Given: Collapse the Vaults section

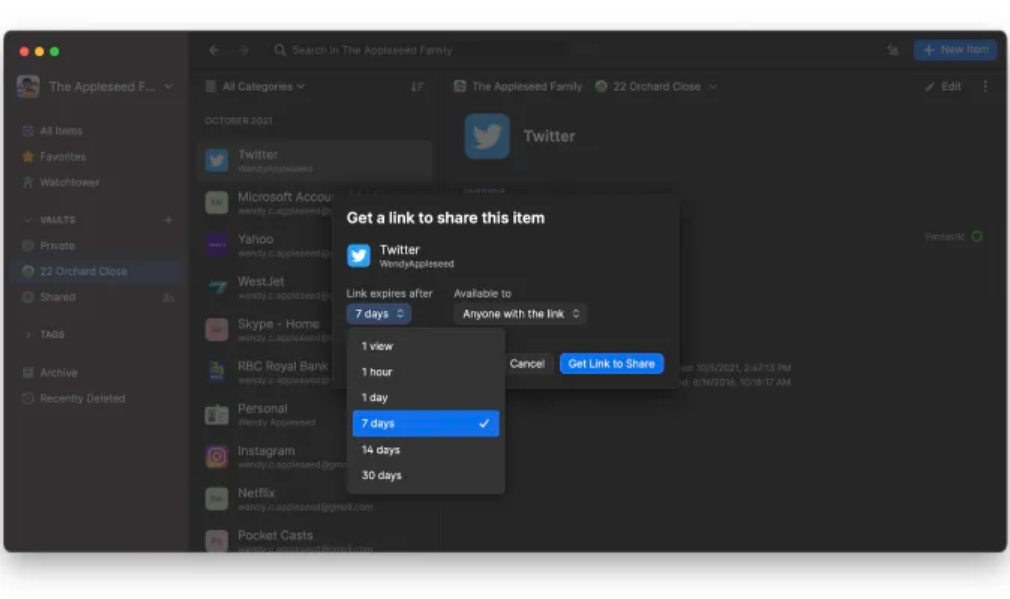Looking at the screenshot, I should [x=28, y=220].
